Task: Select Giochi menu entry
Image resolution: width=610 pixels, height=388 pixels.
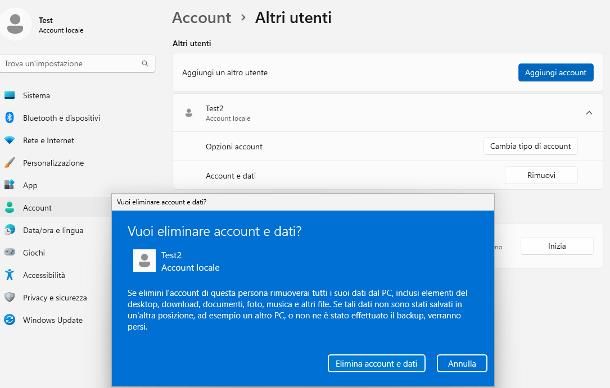Action: pyautogui.click(x=33, y=253)
